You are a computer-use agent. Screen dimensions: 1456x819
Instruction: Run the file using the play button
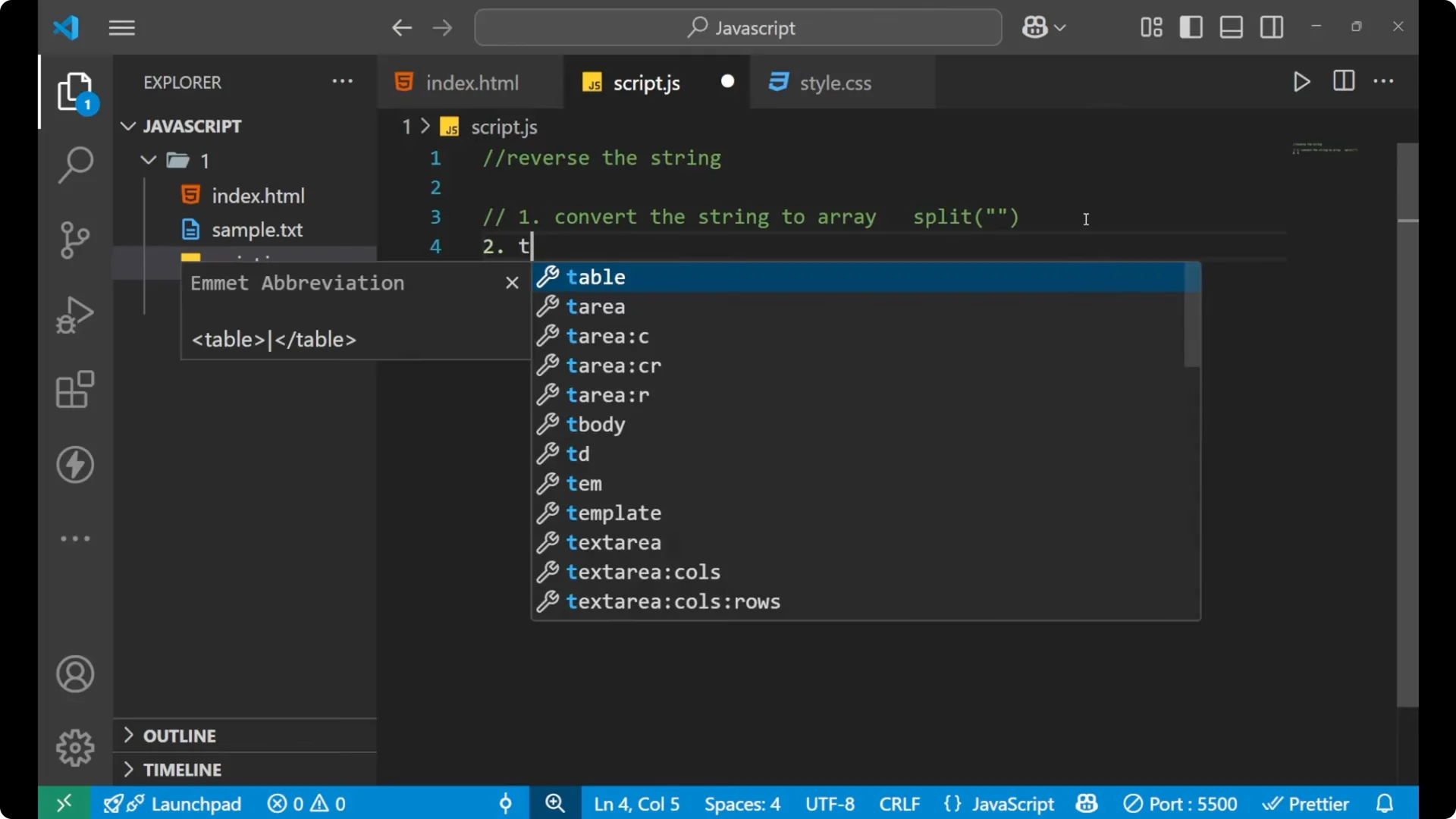coord(1301,82)
